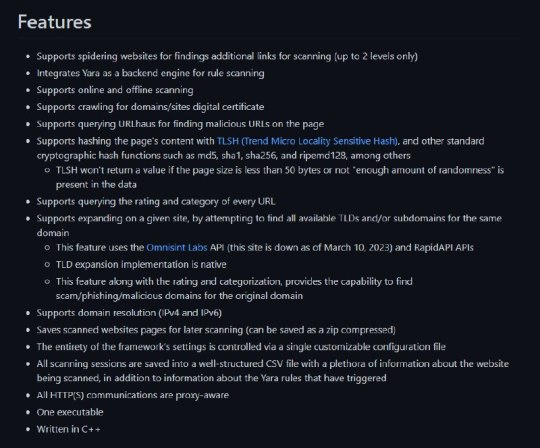Screen dimensions: 540x448
Task: Click the 'Supports expanding on a given site' bullet
Action: (269, 226)
